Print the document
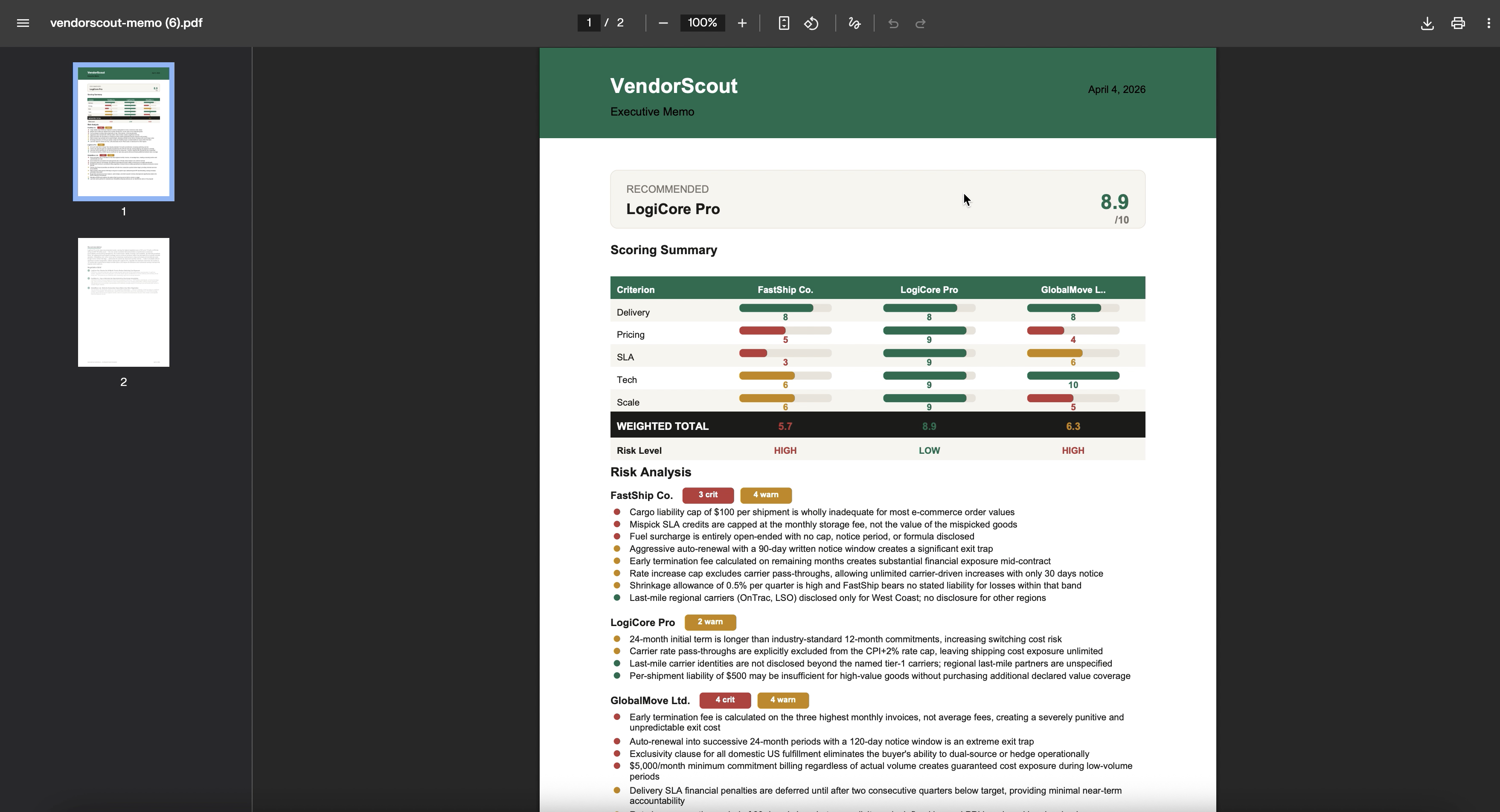The height and width of the screenshot is (812, 1500). tap(1458, 23)
